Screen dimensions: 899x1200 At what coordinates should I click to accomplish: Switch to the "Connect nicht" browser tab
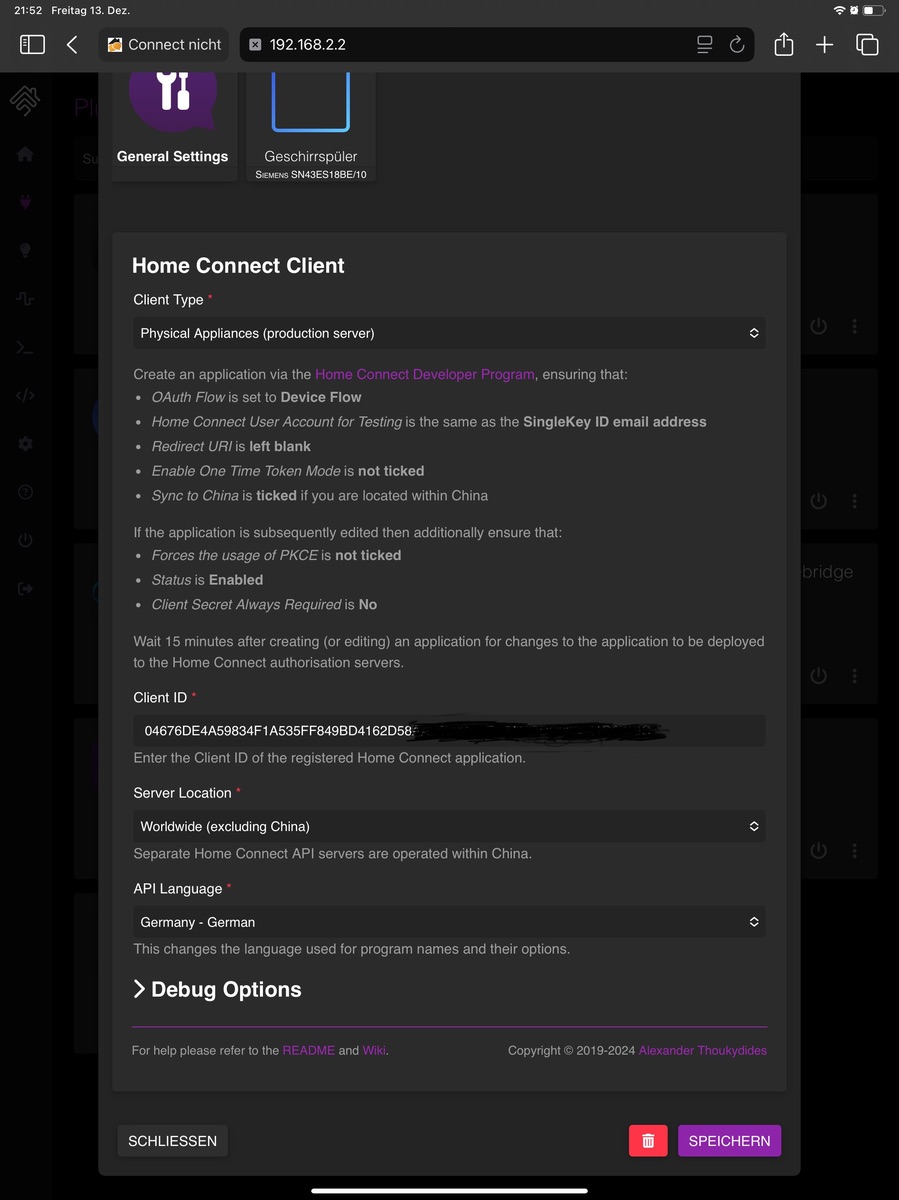164,45
